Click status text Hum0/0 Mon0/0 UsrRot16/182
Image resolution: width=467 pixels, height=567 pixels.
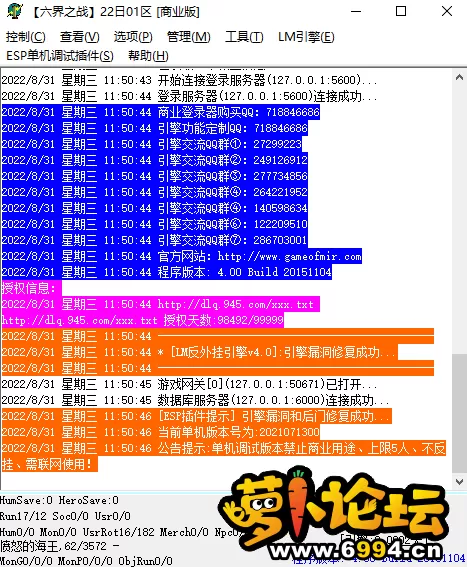(x=78, y=532)
